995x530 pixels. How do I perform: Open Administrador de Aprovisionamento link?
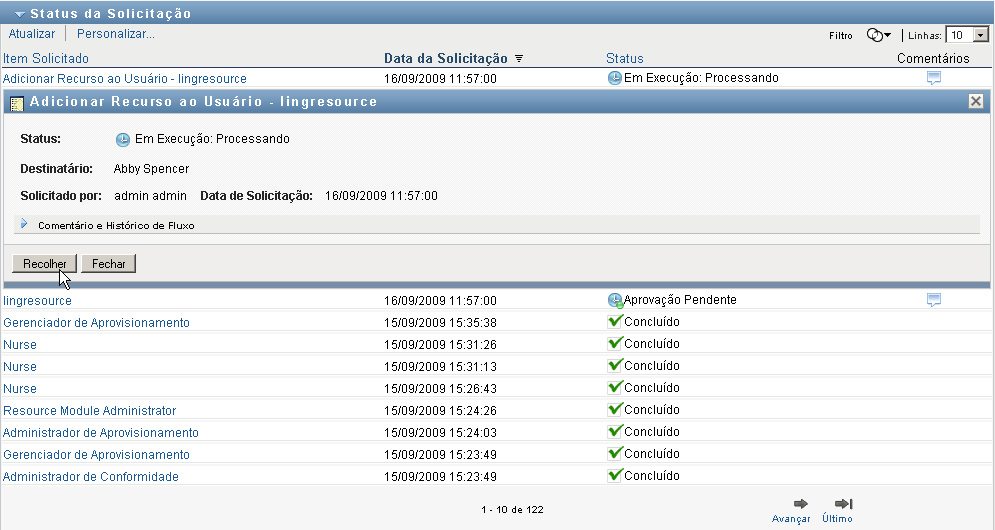click(x=101, y=433)
